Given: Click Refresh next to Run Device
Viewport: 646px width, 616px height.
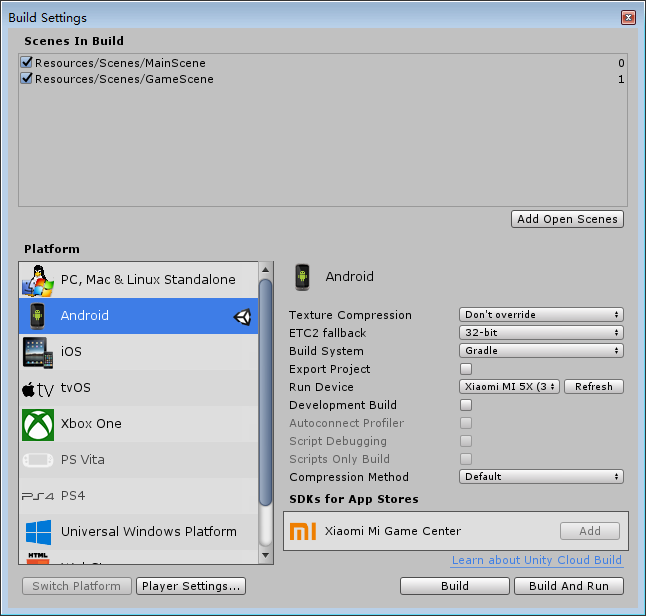Looking at the screenshot, I should tap(594, 386).
